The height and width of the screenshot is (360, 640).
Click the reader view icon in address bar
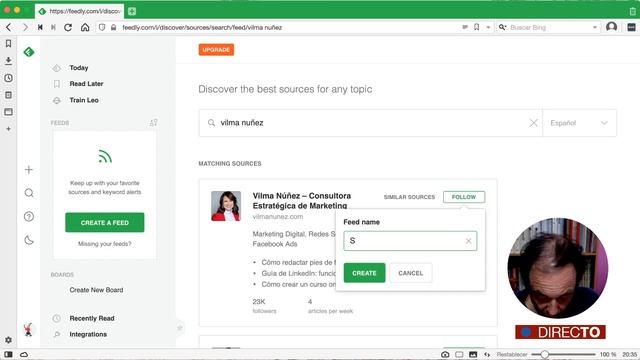465,27
